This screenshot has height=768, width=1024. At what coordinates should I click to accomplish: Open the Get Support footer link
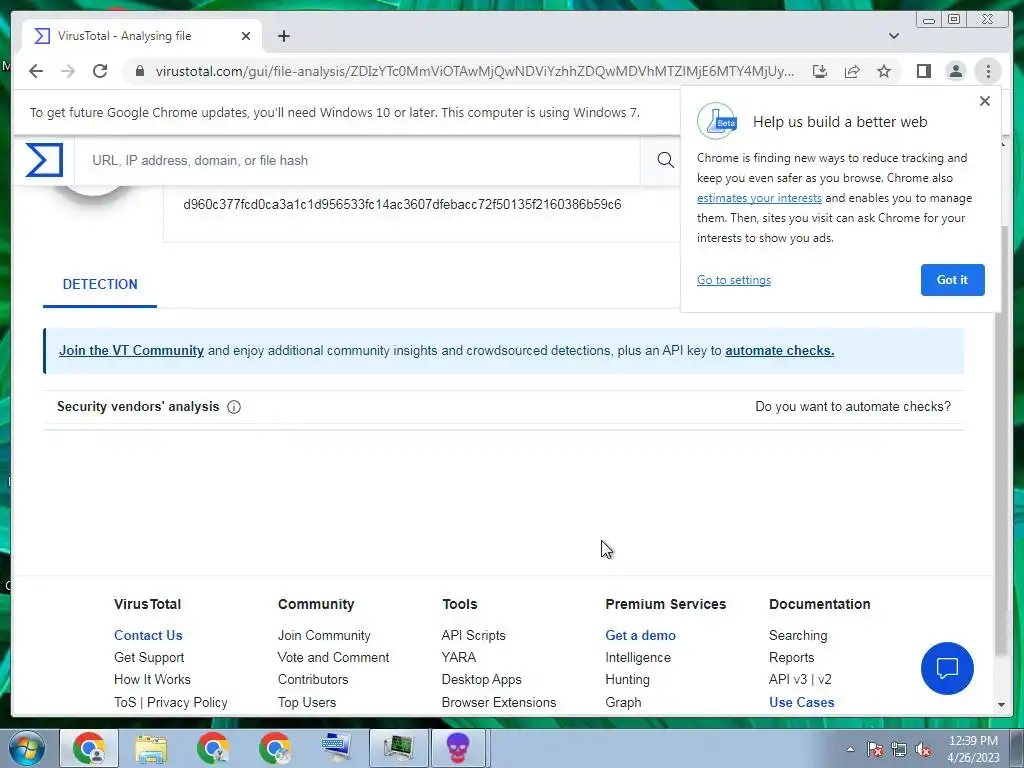click(x=149, y=657)
